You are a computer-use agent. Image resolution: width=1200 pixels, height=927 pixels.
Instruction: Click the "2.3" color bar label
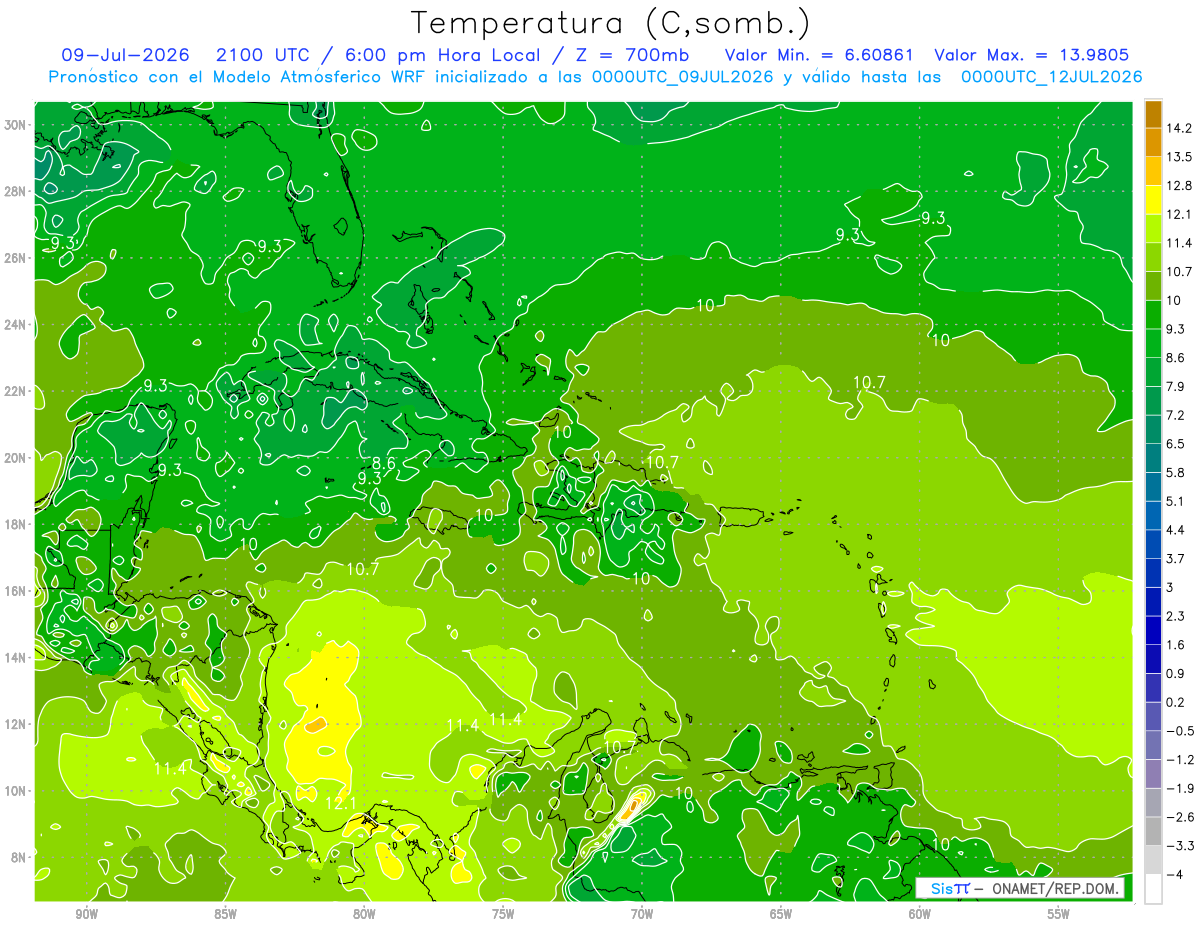tap(1174, 616)
